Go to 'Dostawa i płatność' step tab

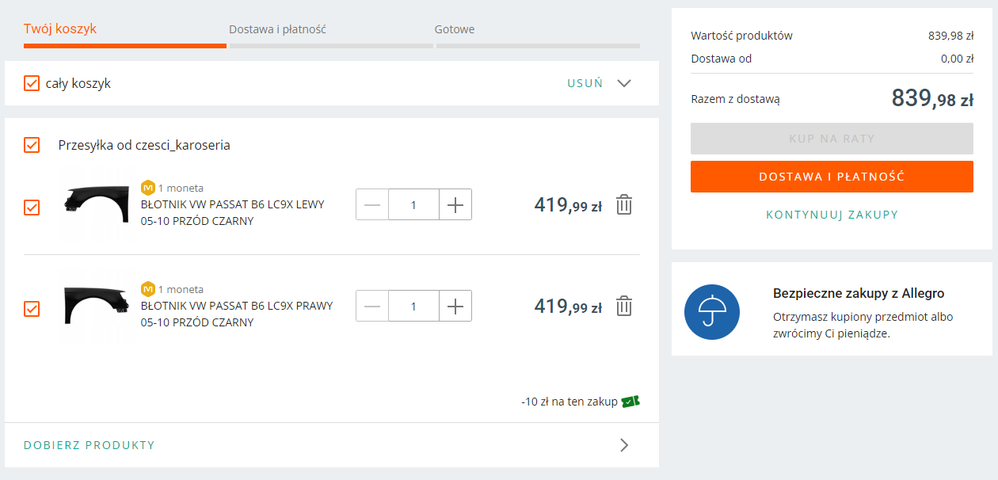tap(278, 29)
